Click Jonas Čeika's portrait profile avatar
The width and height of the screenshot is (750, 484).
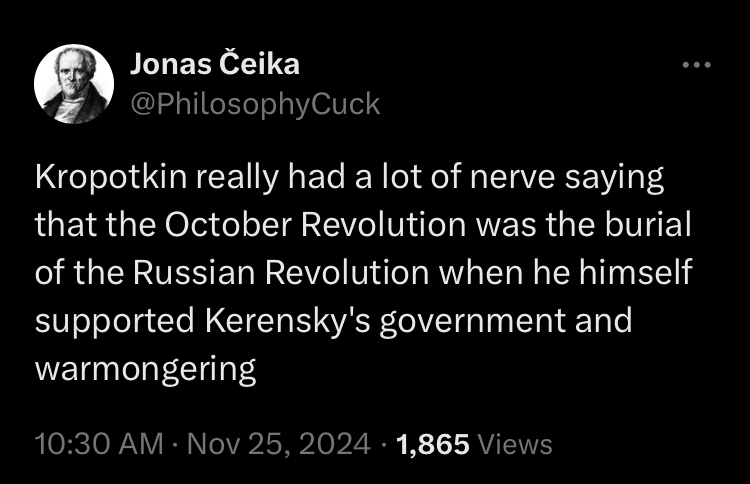(x=74, y=84)
